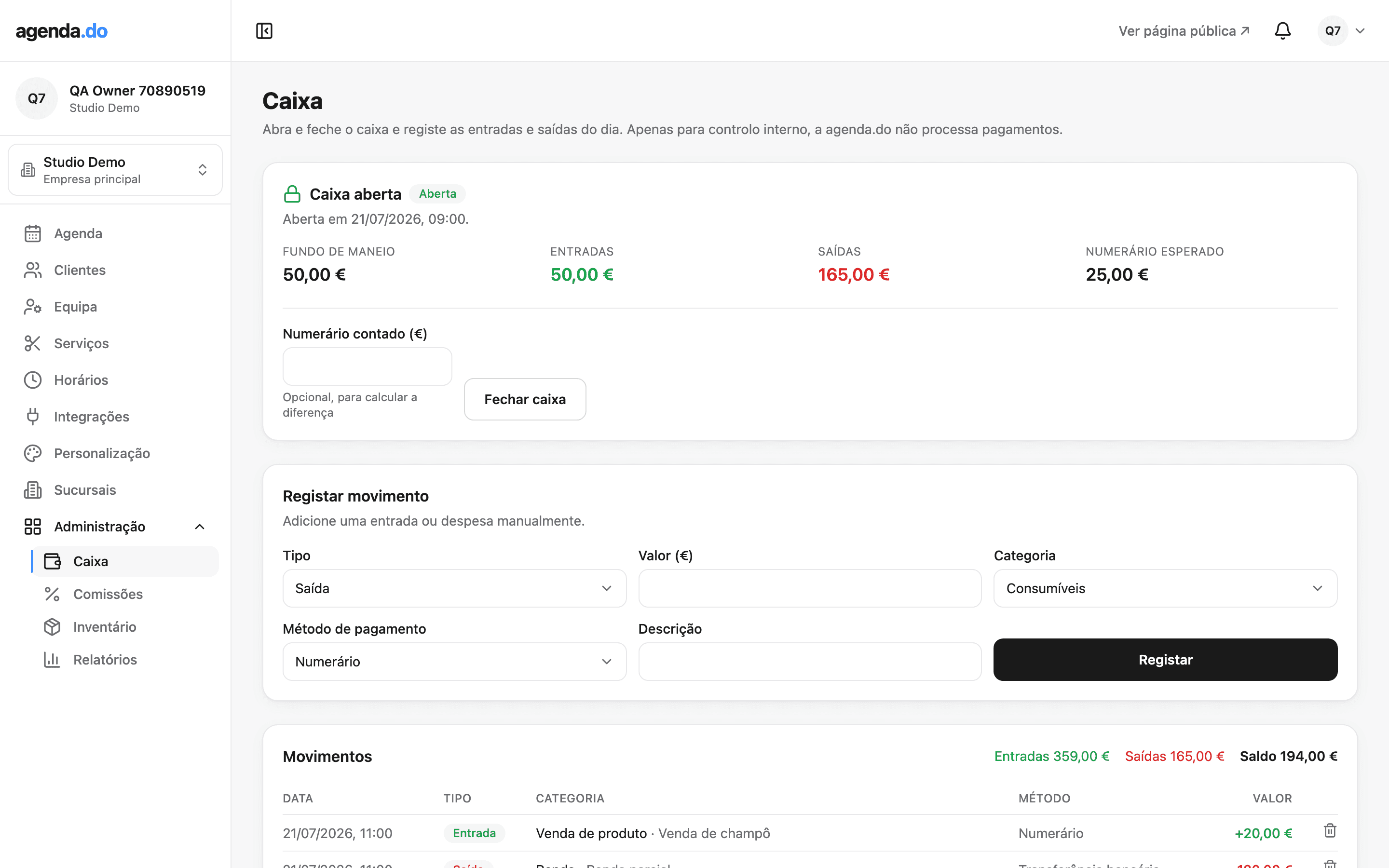Open the Studio Demo company switcher
1389x868 pixels.
[115, 170]
